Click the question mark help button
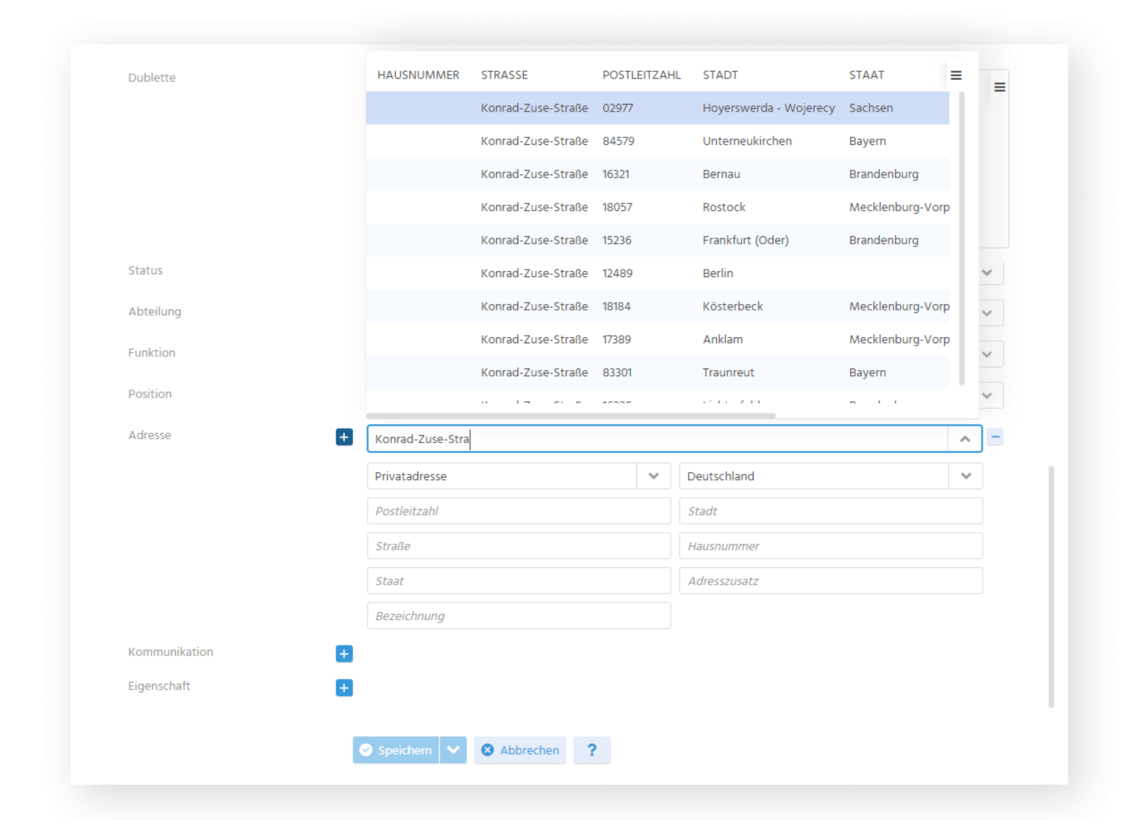The height and width of the screenshot is (820, 1140). click(592, 750)
